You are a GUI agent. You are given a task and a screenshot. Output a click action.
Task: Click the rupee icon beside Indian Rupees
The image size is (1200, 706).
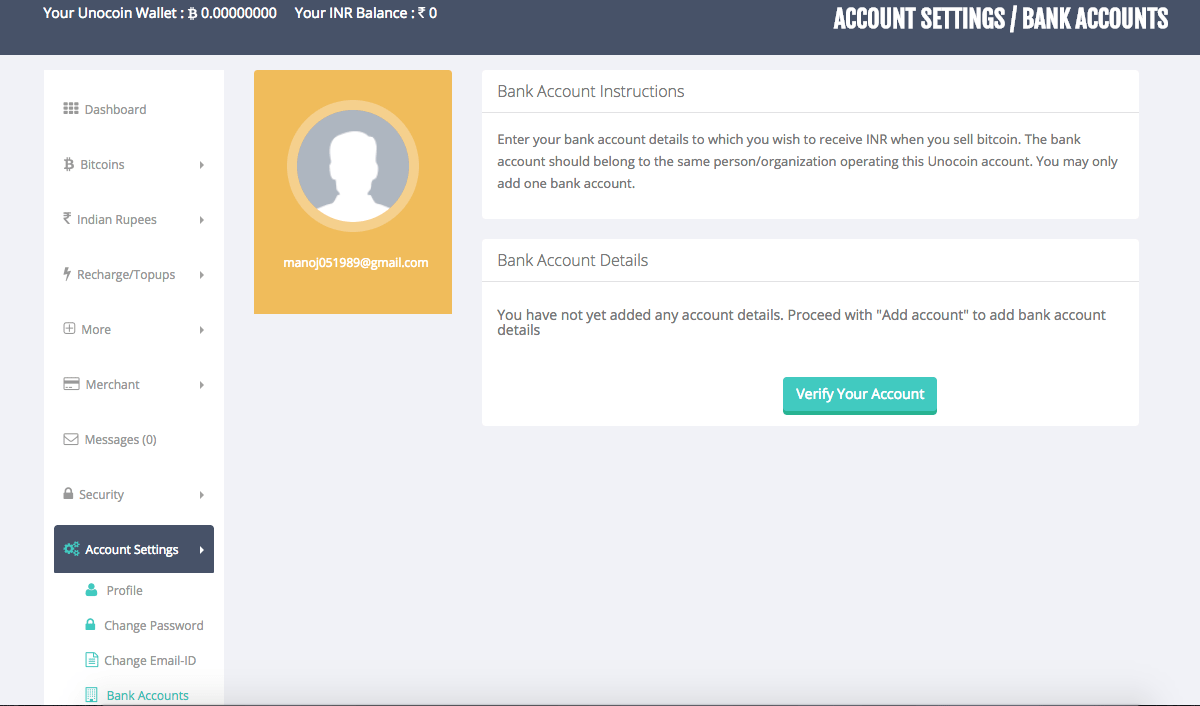[x=67, y=219]
